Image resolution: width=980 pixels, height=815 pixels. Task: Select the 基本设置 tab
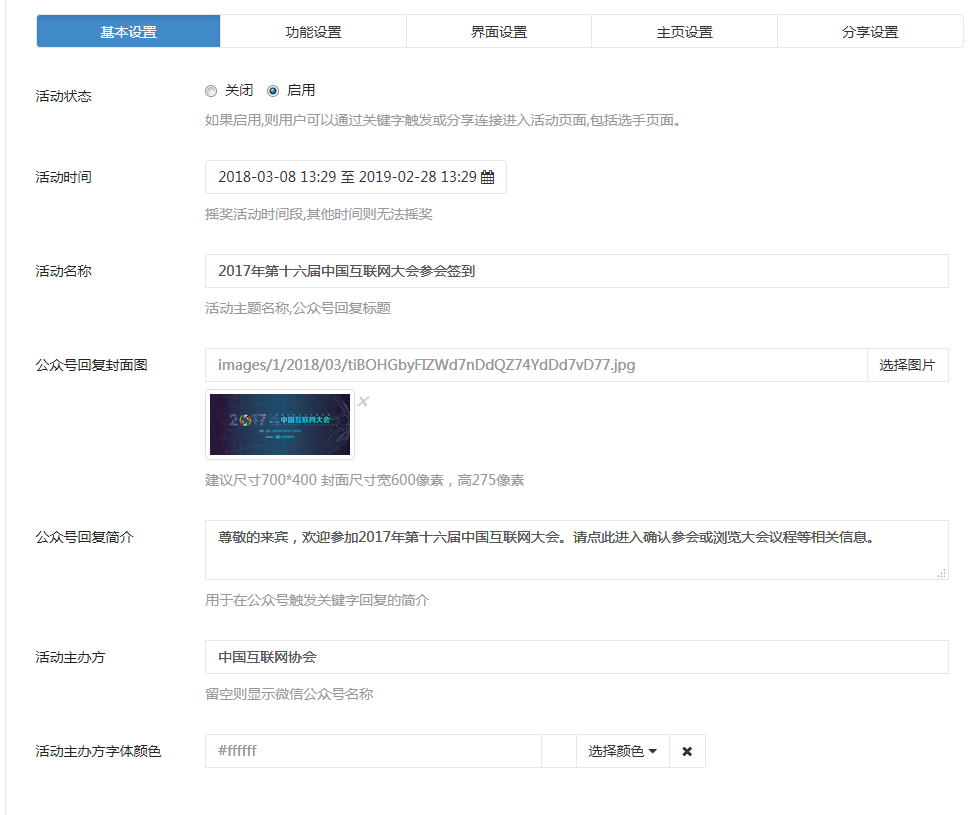click(128, 32)
